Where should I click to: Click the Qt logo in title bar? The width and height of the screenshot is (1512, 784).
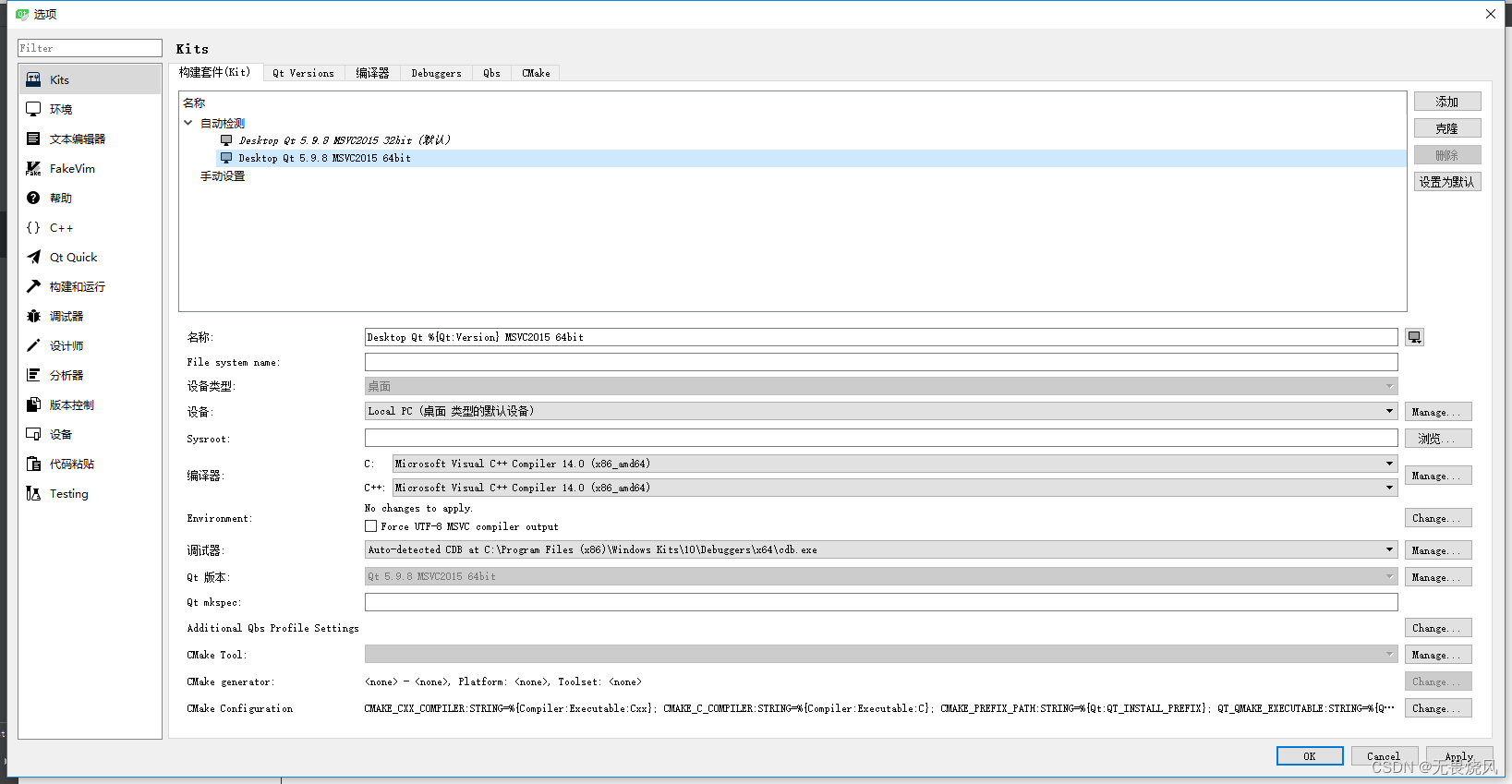pos(22,14)
